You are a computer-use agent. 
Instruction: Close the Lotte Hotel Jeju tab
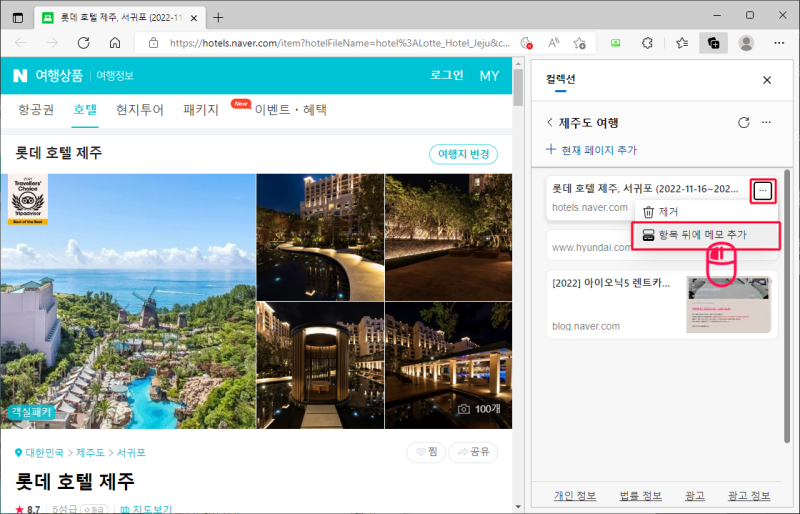coord(194,18)
